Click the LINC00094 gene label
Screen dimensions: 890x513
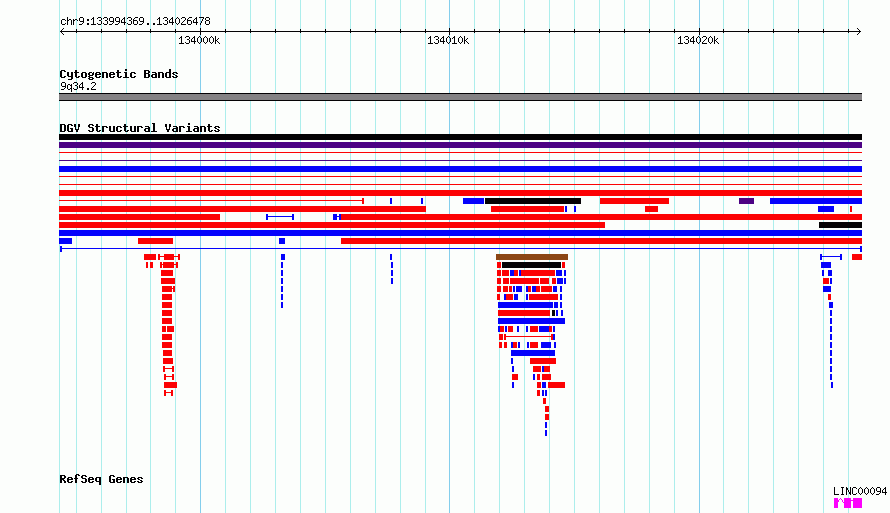point(860,491)
